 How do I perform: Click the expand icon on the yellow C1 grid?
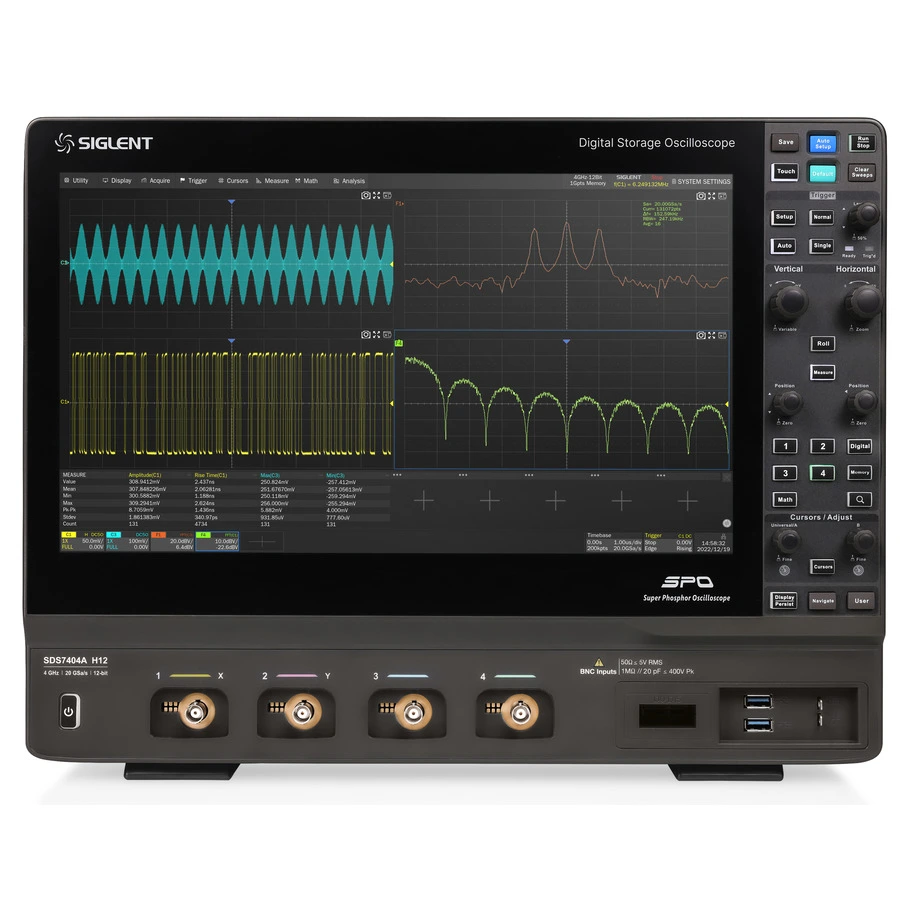point(375,334)
